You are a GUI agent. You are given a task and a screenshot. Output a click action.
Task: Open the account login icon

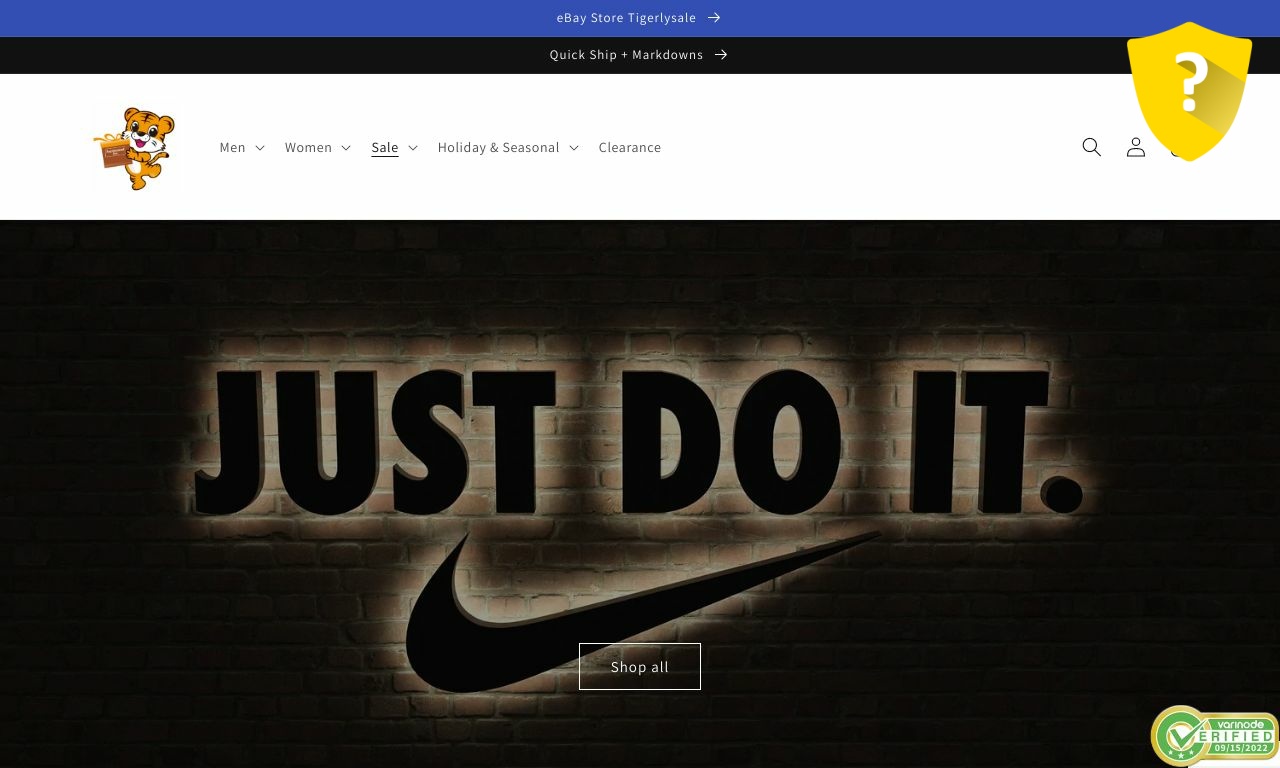click(x=1135, y=147)
